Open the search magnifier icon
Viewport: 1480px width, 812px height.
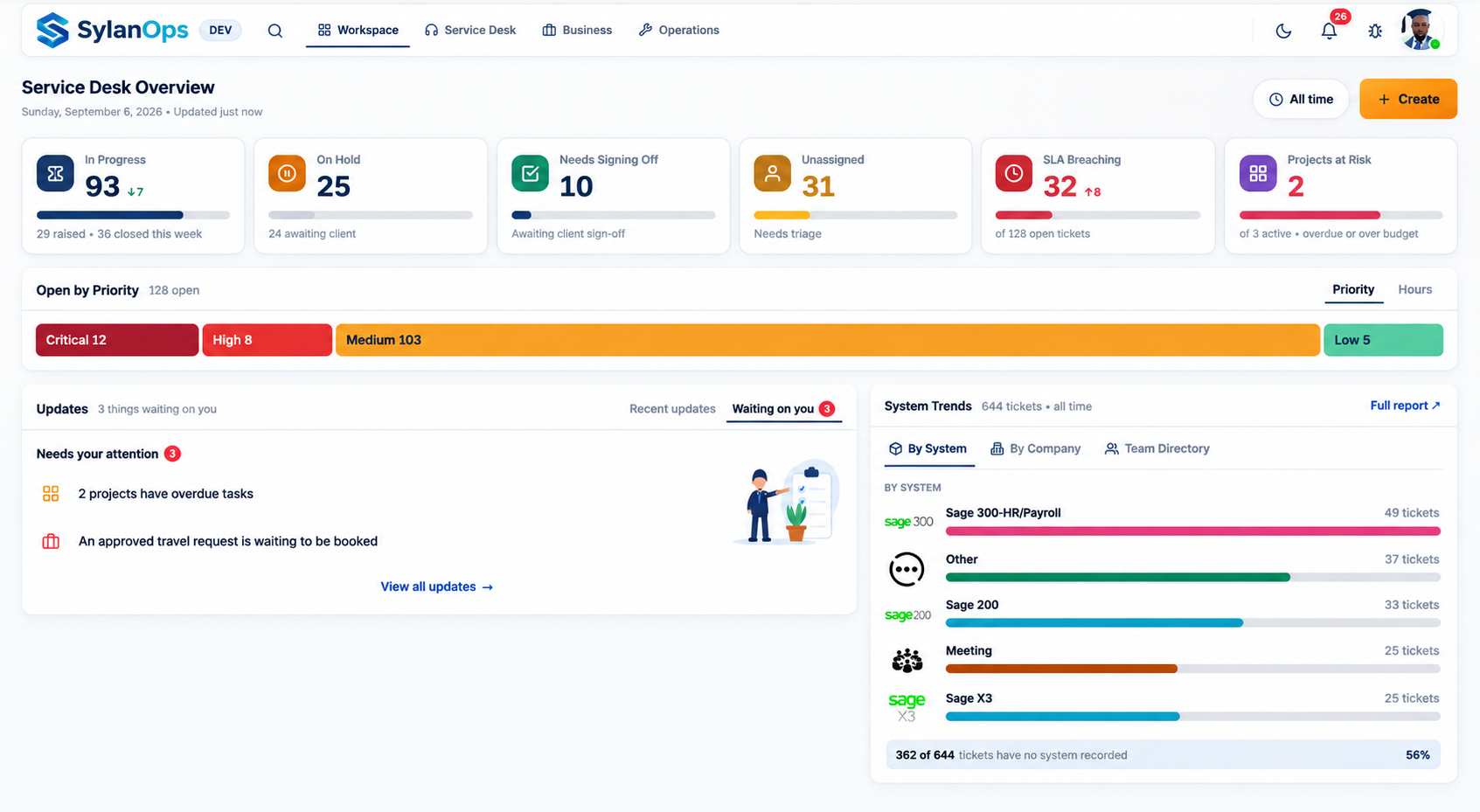point(275,31)
